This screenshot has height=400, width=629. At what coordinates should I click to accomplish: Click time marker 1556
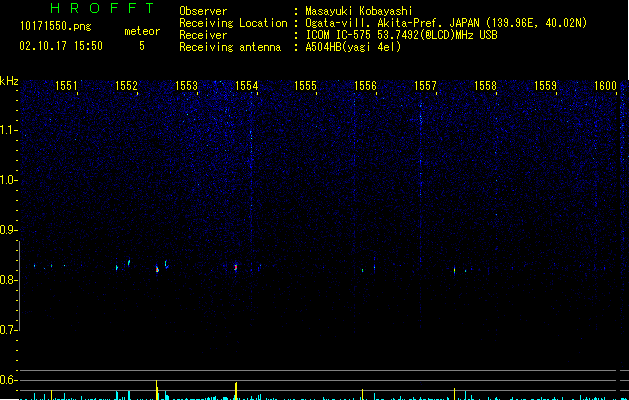[x=365, y=86]
